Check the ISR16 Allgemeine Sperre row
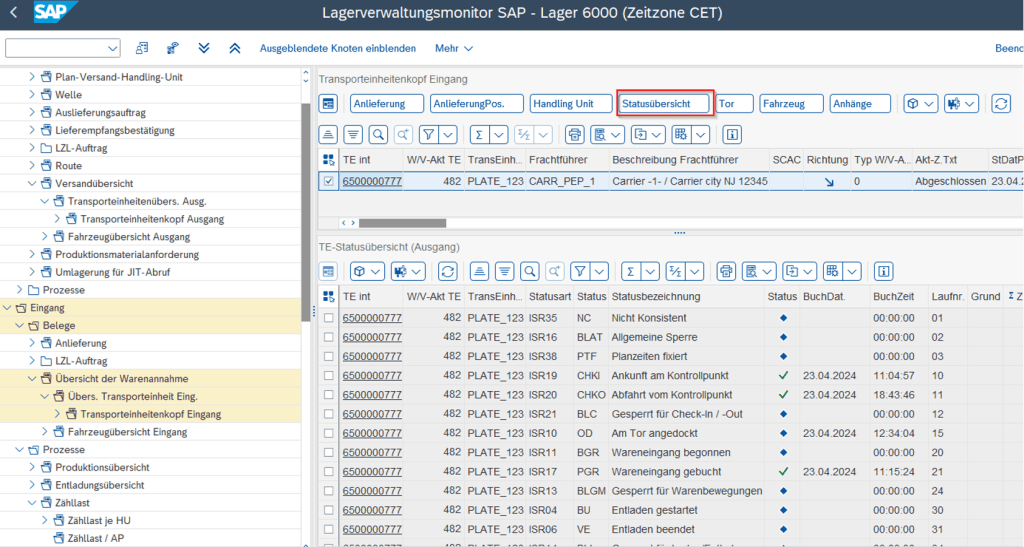This screenshot has width=1024, height=547. 328,337
